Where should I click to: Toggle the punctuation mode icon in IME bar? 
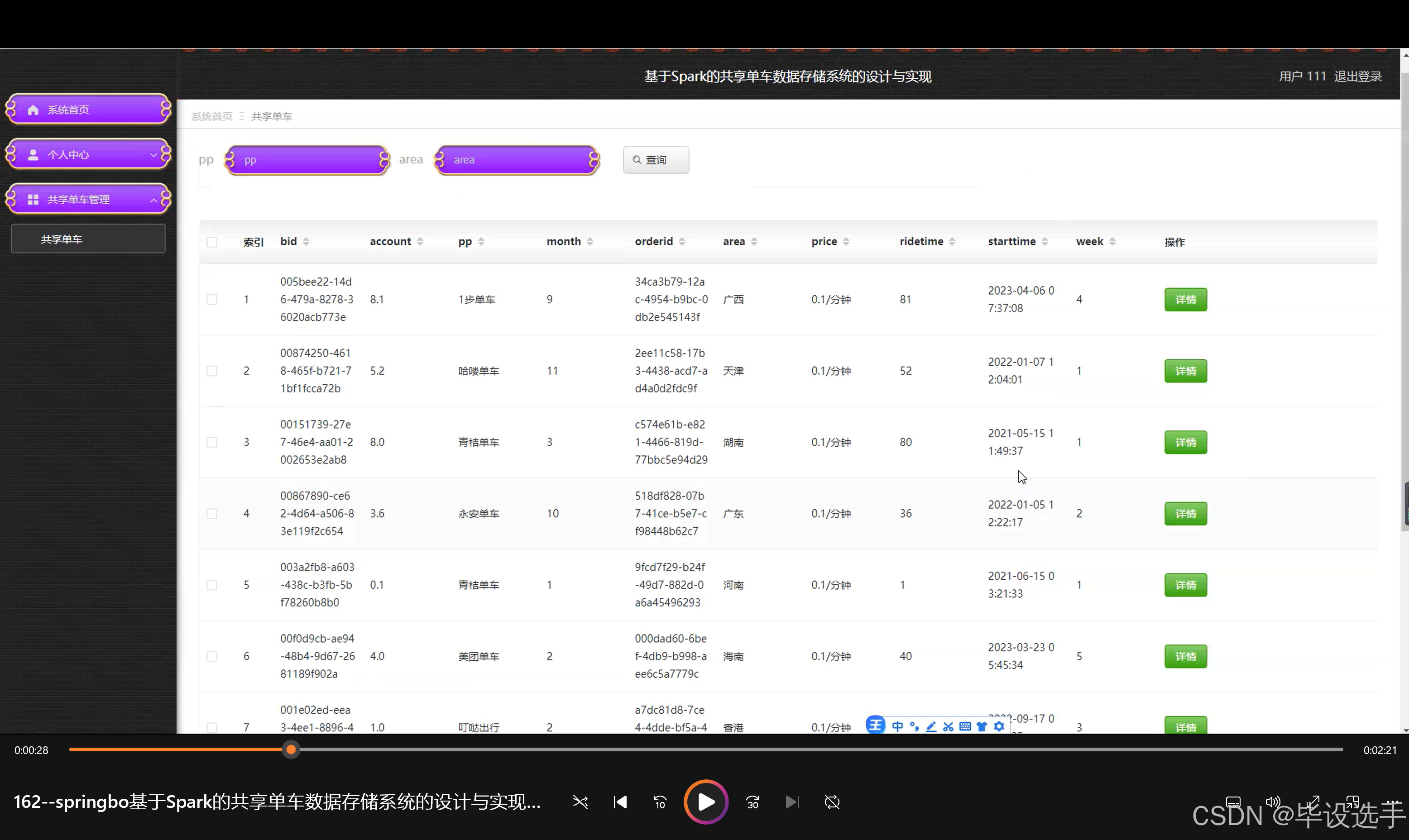tap(914, 726)
